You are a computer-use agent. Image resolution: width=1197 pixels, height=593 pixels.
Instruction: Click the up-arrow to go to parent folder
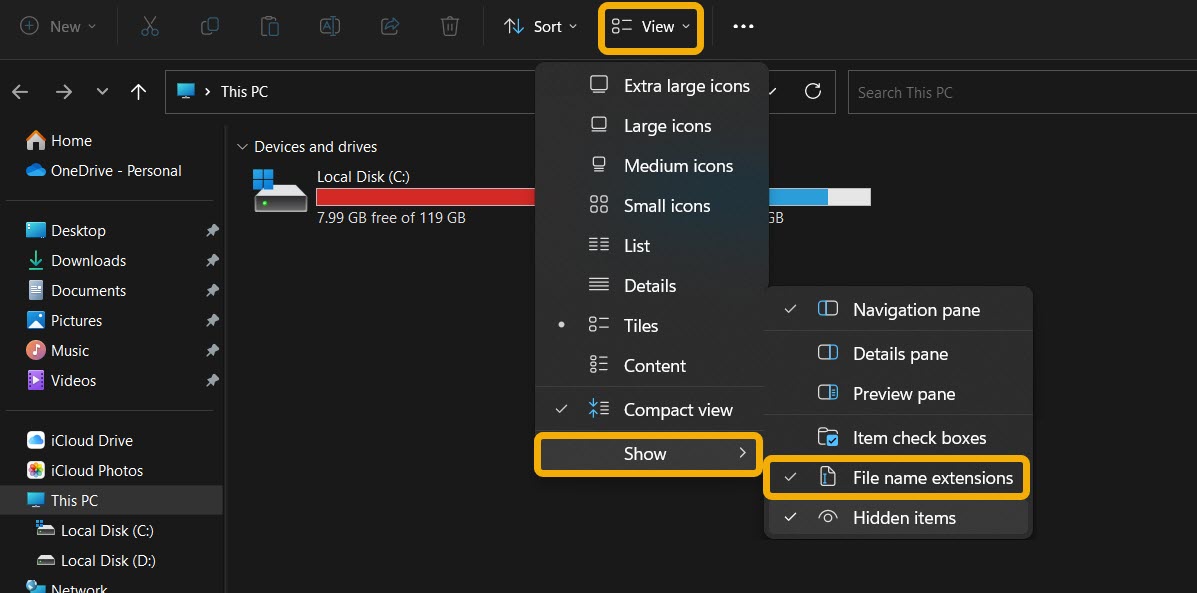coord(138,91)
